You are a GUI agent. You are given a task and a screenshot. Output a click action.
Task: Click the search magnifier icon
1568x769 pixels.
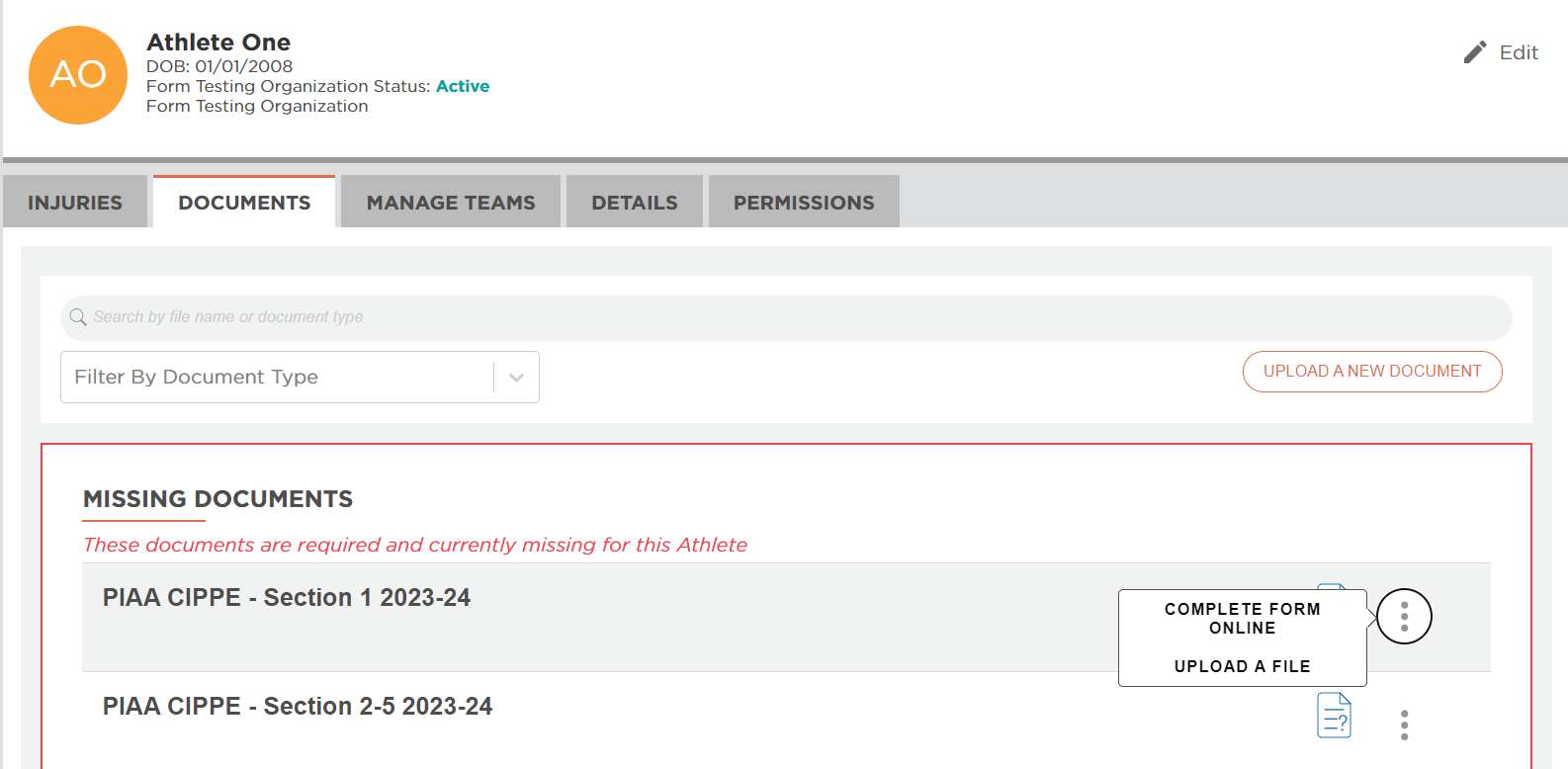(x=78, y=317)
